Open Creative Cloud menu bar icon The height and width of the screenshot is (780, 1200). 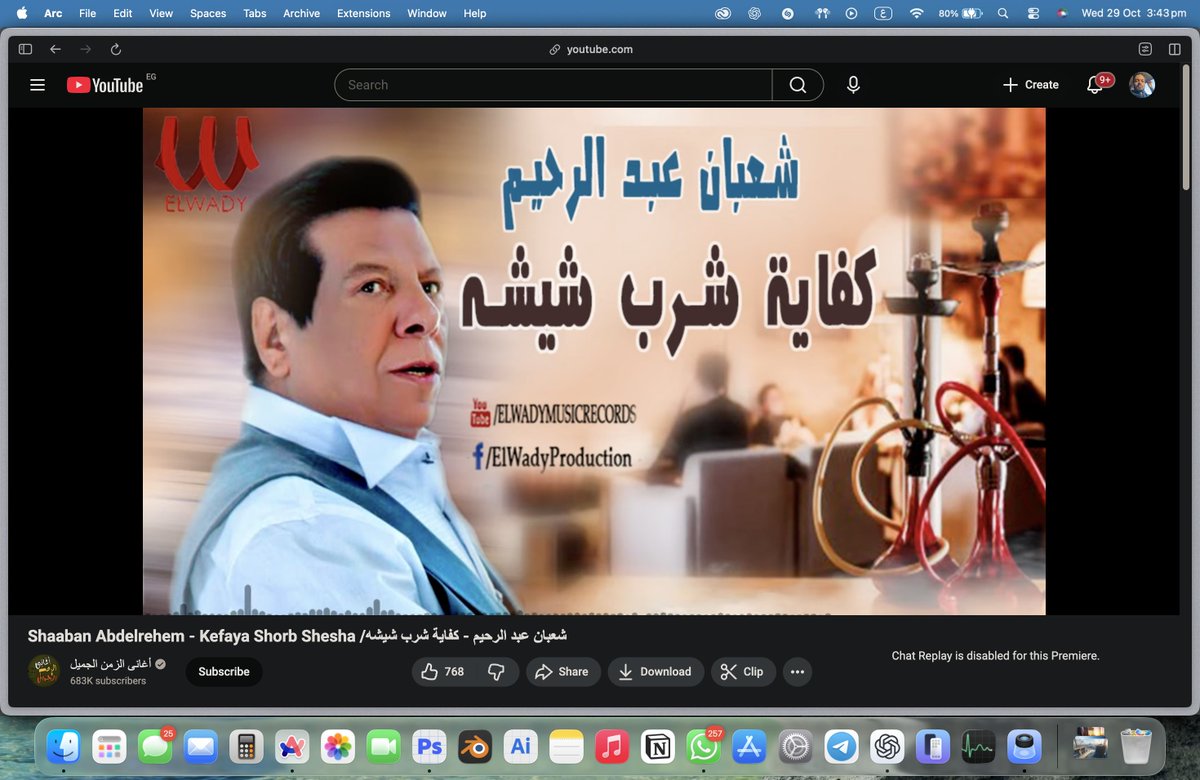pyautogui.click(x=723, y=13)
